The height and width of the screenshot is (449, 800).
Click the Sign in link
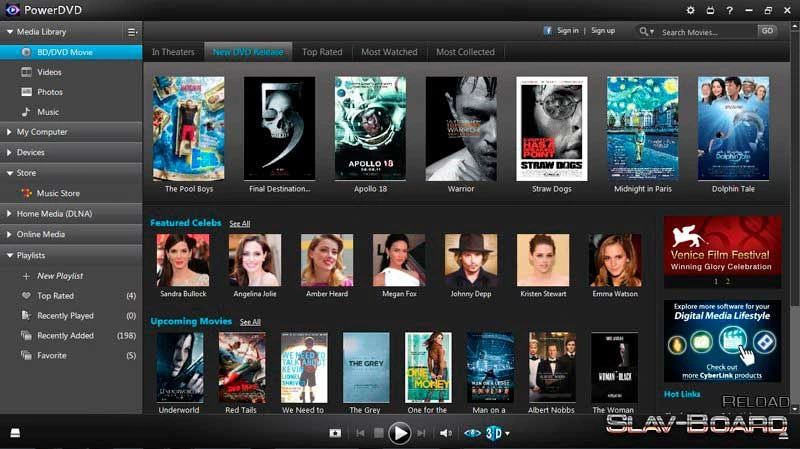pyautogui.click(x=567, y=31)
